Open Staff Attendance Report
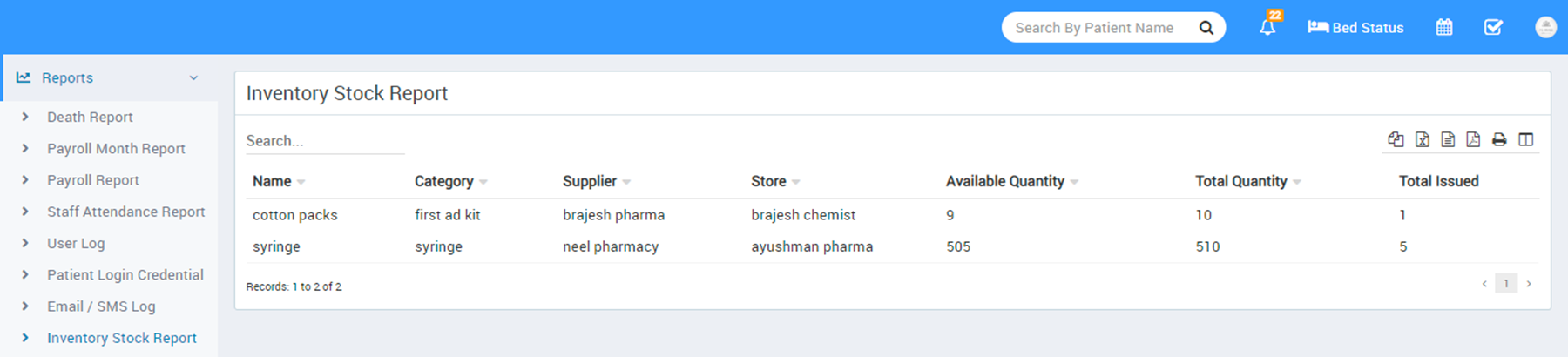The width and height of the screenshot is (1568, 357). point(125,212)
